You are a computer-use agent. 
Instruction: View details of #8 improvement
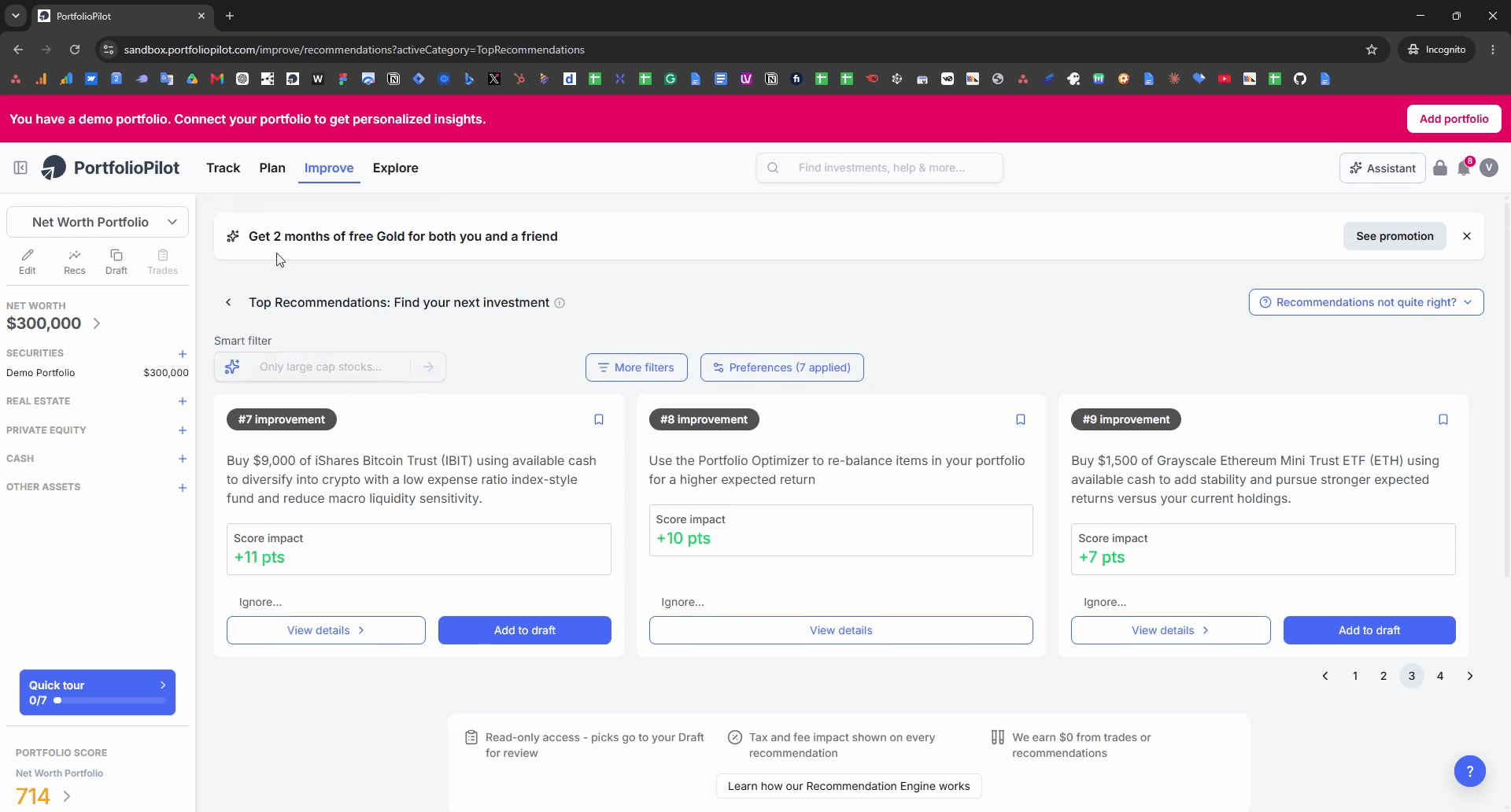click(840, 630)
